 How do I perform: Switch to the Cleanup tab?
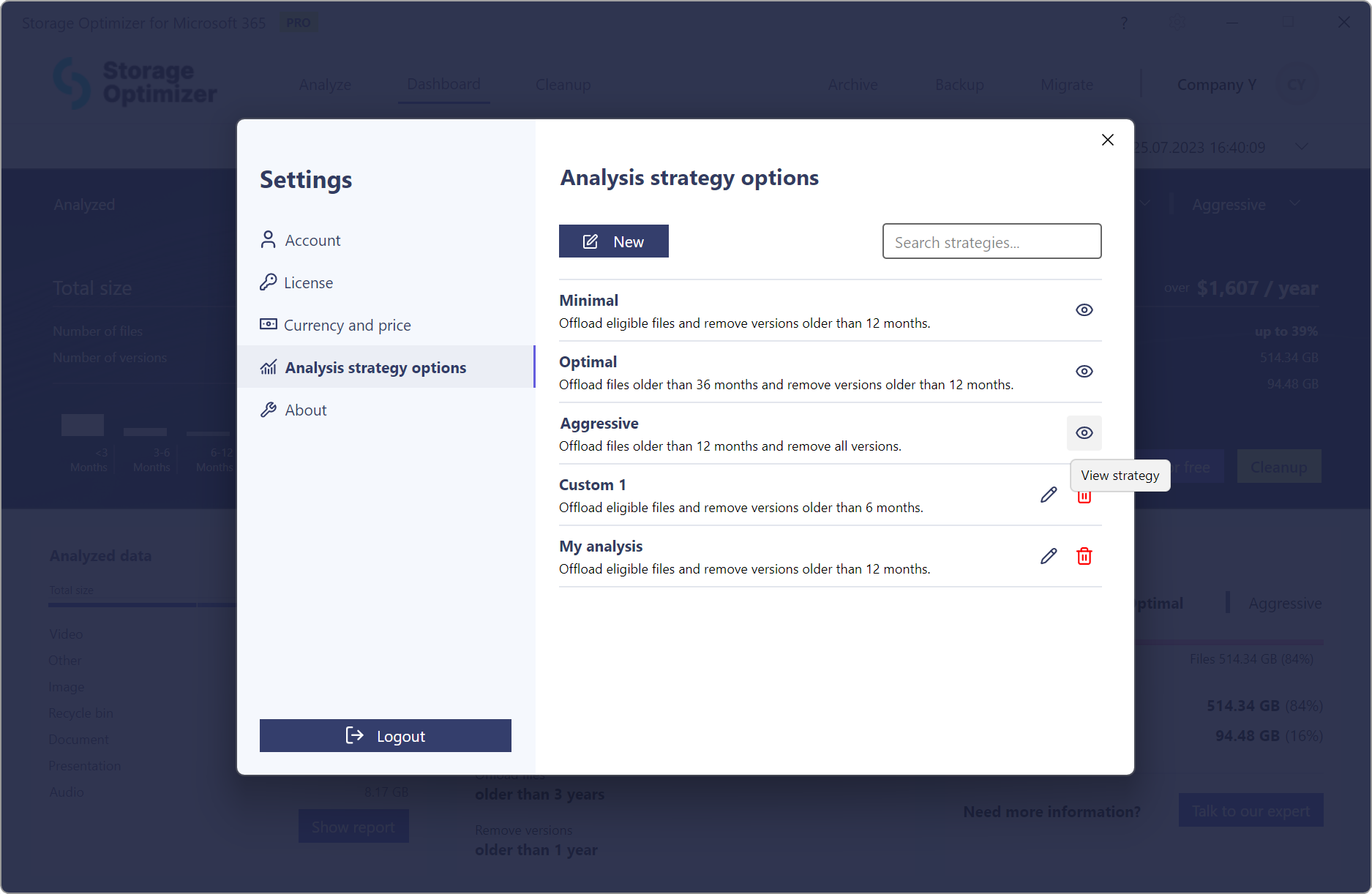(563, 84)
